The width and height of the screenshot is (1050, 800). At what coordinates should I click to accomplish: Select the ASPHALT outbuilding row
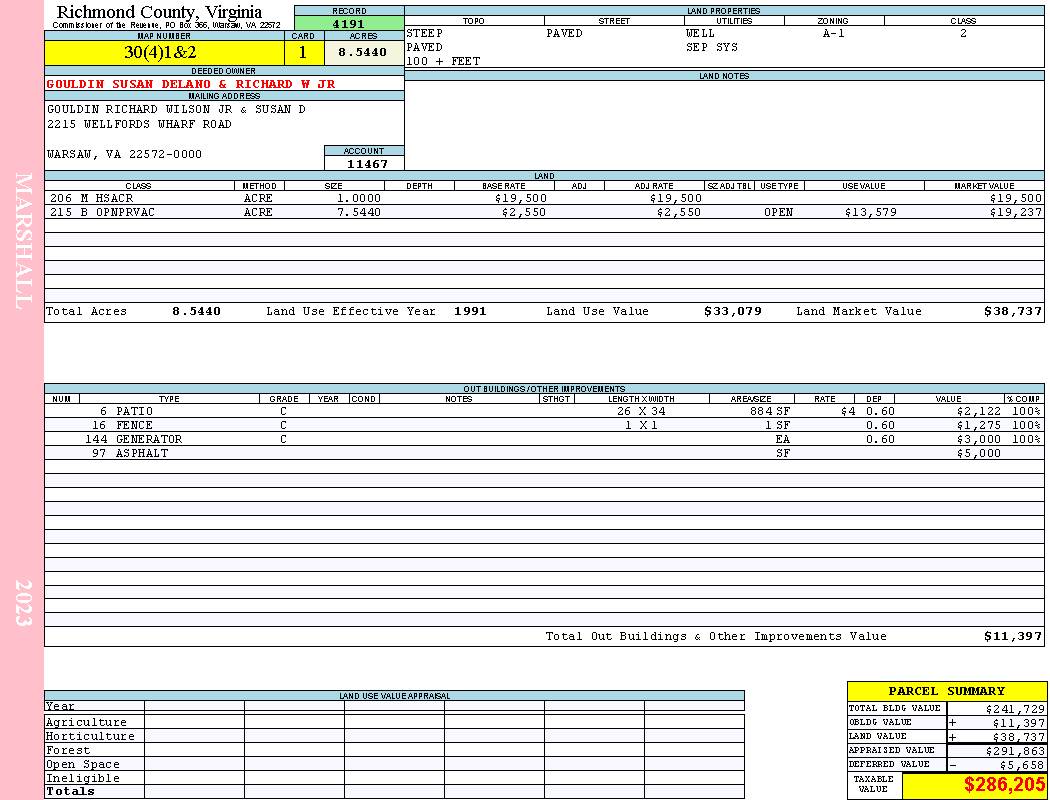pyautogui.click(x=544, y=454)
